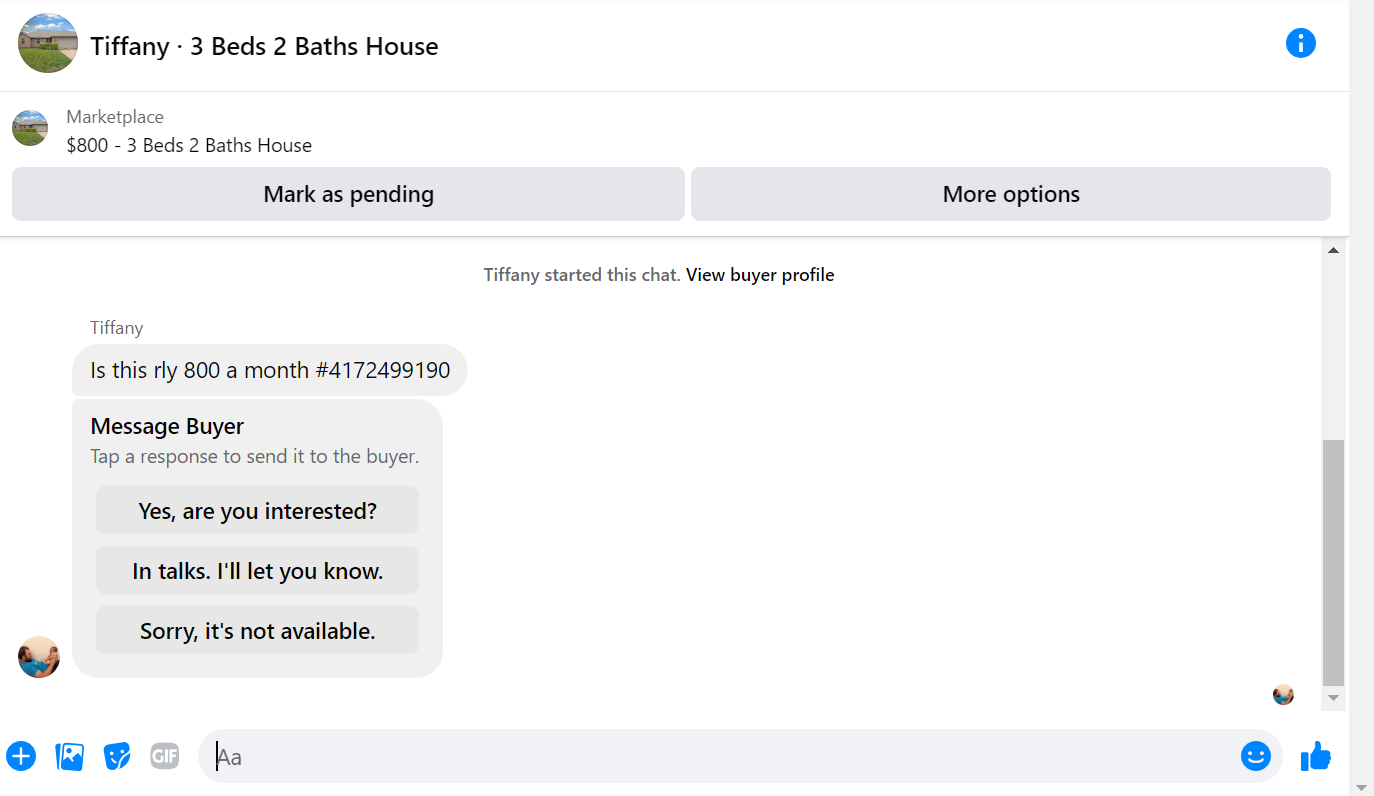Choose a sticker from the sticker icon
Viewport: 1374px width, 796px height.
117,756
